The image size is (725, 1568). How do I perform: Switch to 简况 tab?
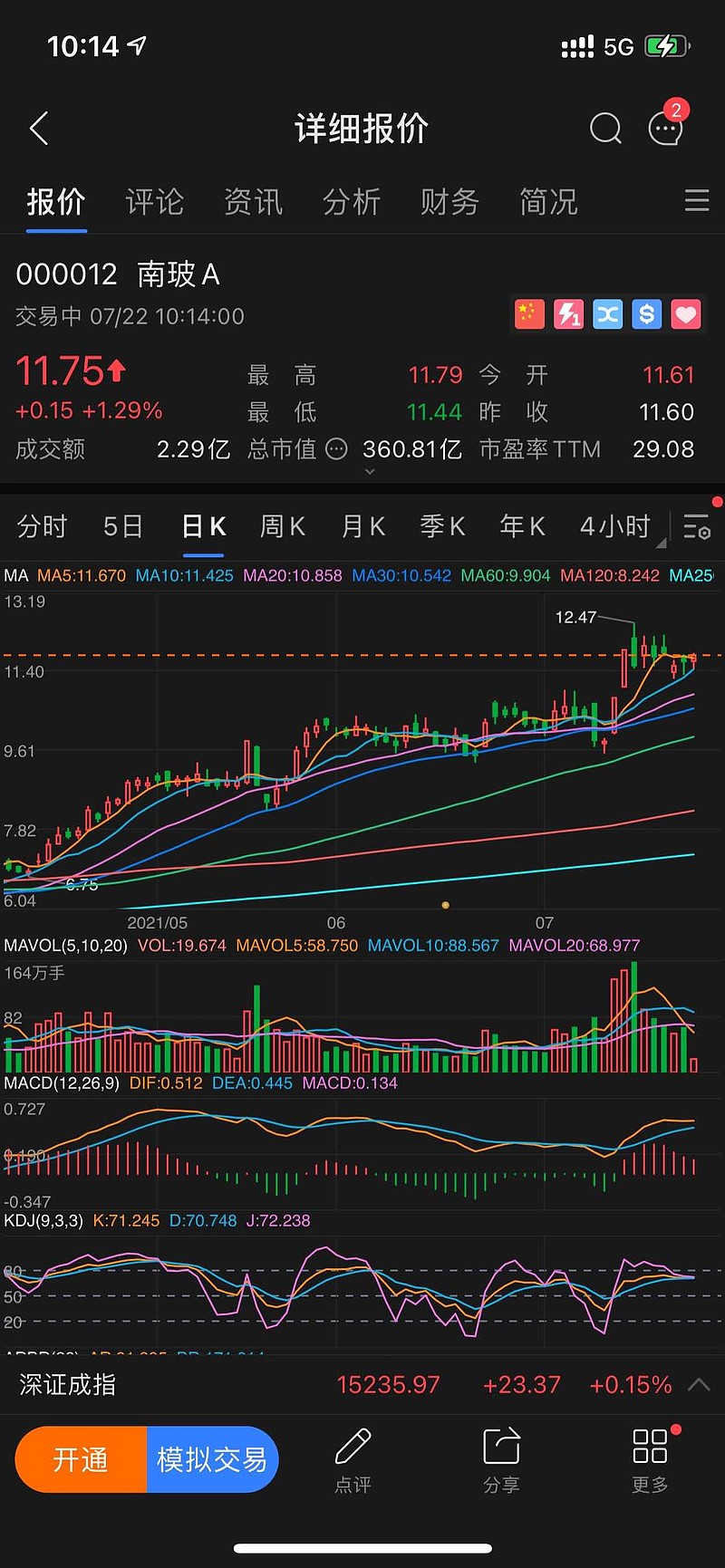548,201
